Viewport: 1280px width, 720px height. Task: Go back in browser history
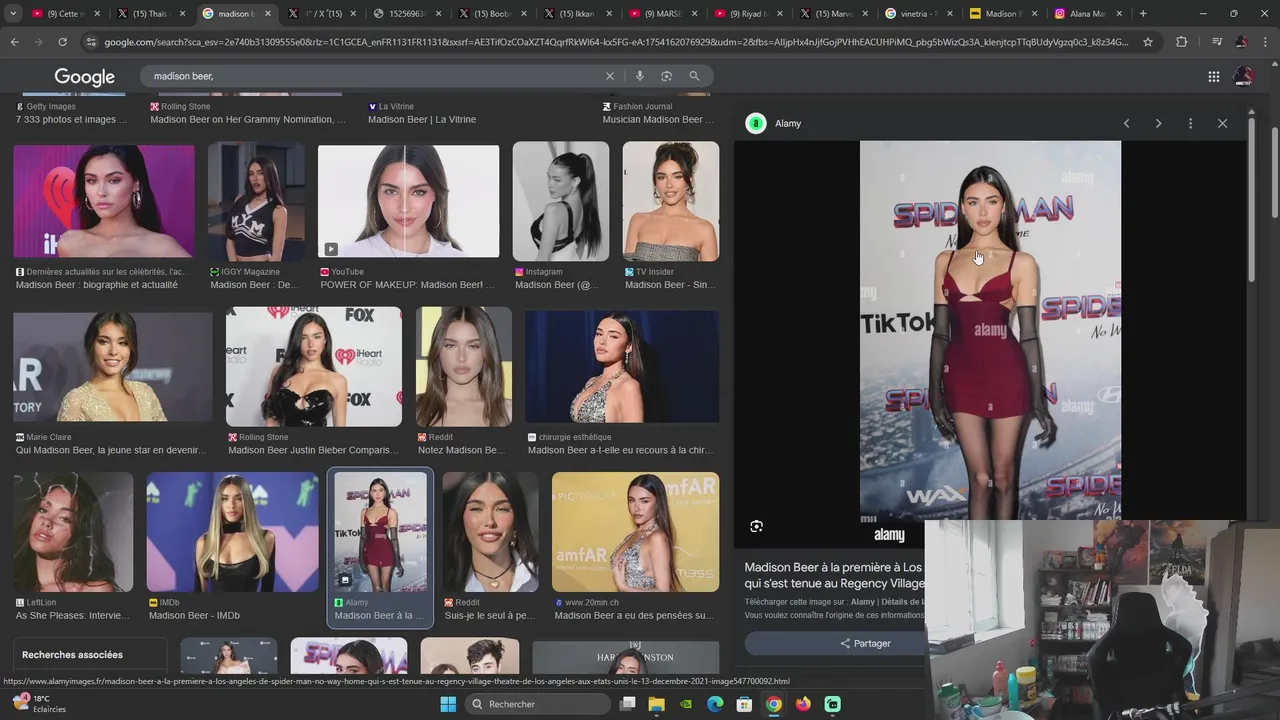pyautogui.click(x=14, y=42)
